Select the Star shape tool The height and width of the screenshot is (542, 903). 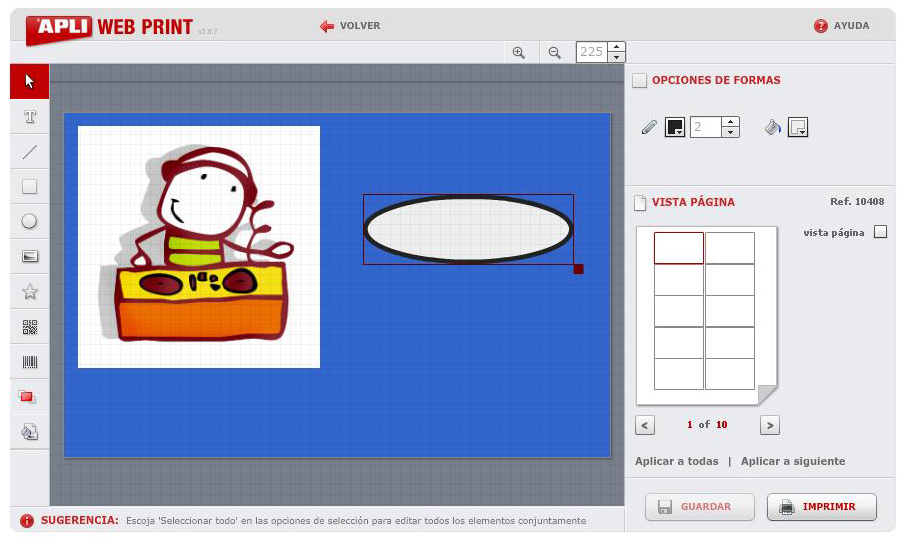(29, 292)
